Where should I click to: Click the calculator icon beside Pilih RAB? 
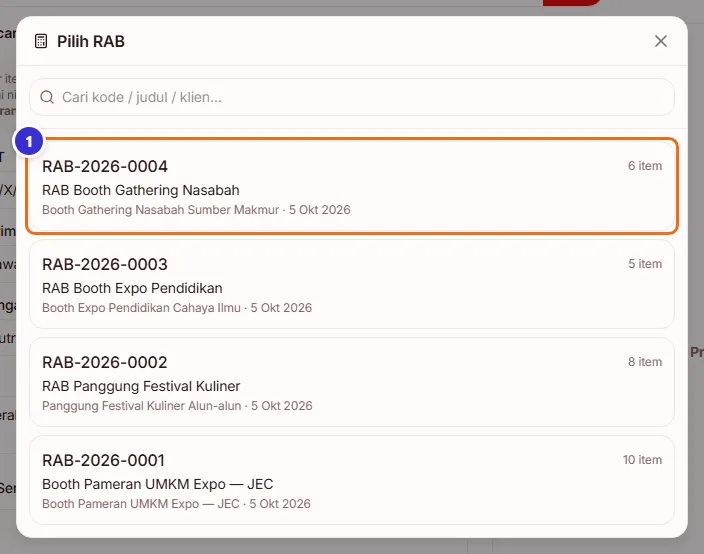[41, 41]
